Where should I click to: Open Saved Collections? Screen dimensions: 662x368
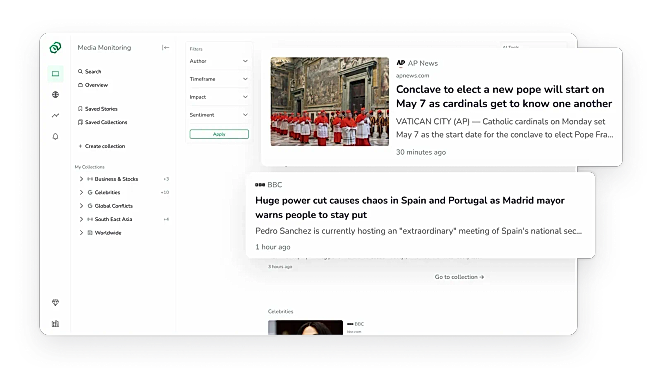click(x=106, y=122)
